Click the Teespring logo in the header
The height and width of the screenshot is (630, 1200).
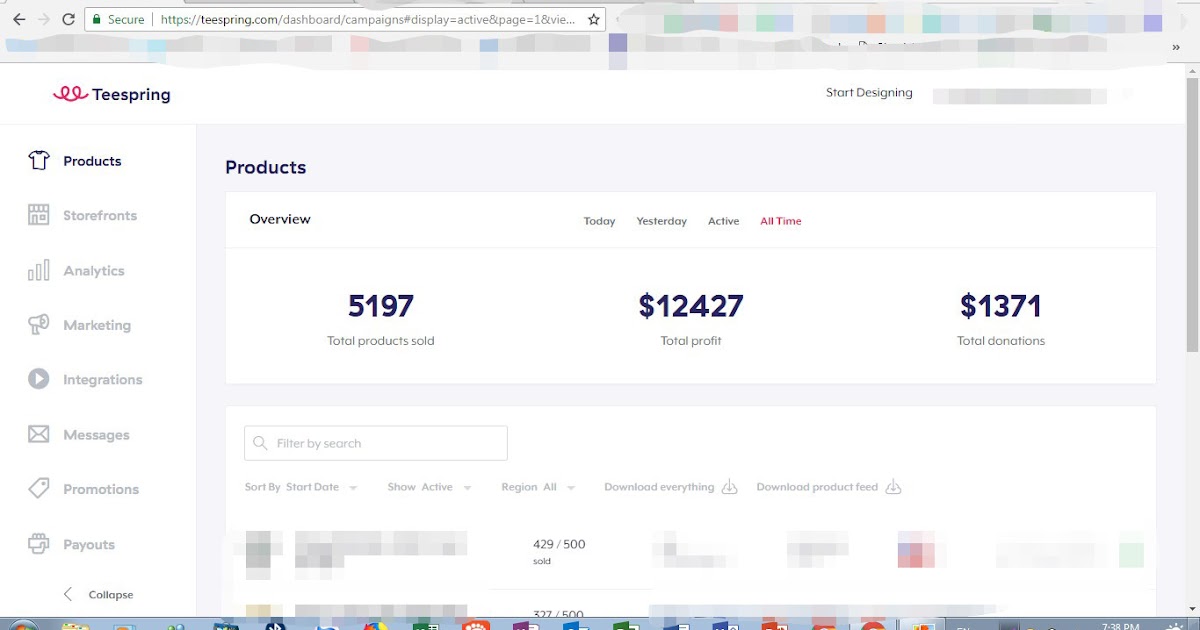tap(111, 93)
